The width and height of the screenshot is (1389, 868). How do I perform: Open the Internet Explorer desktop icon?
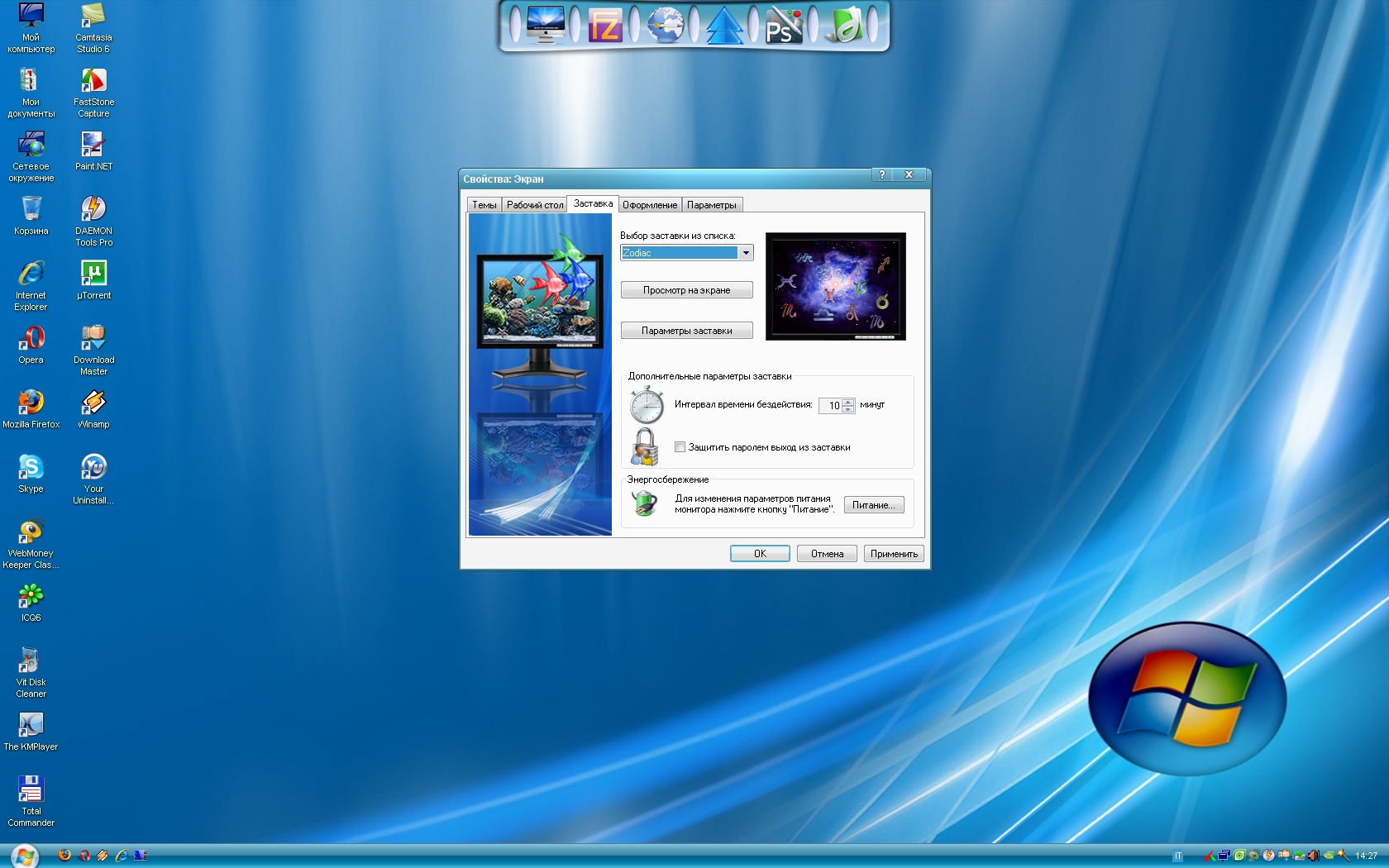(x=31, y=286)
